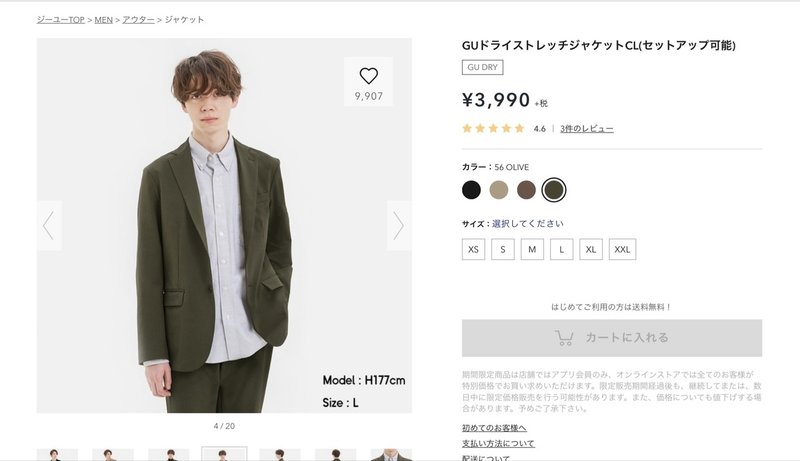Open アウター breadcrumb category

click(x=138, y=20)
